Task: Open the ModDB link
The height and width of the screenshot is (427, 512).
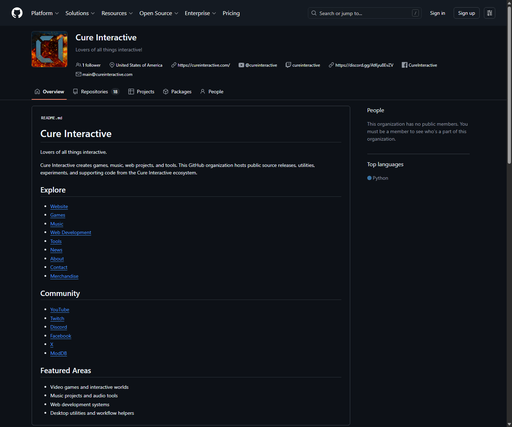Action: coord(58,353)
